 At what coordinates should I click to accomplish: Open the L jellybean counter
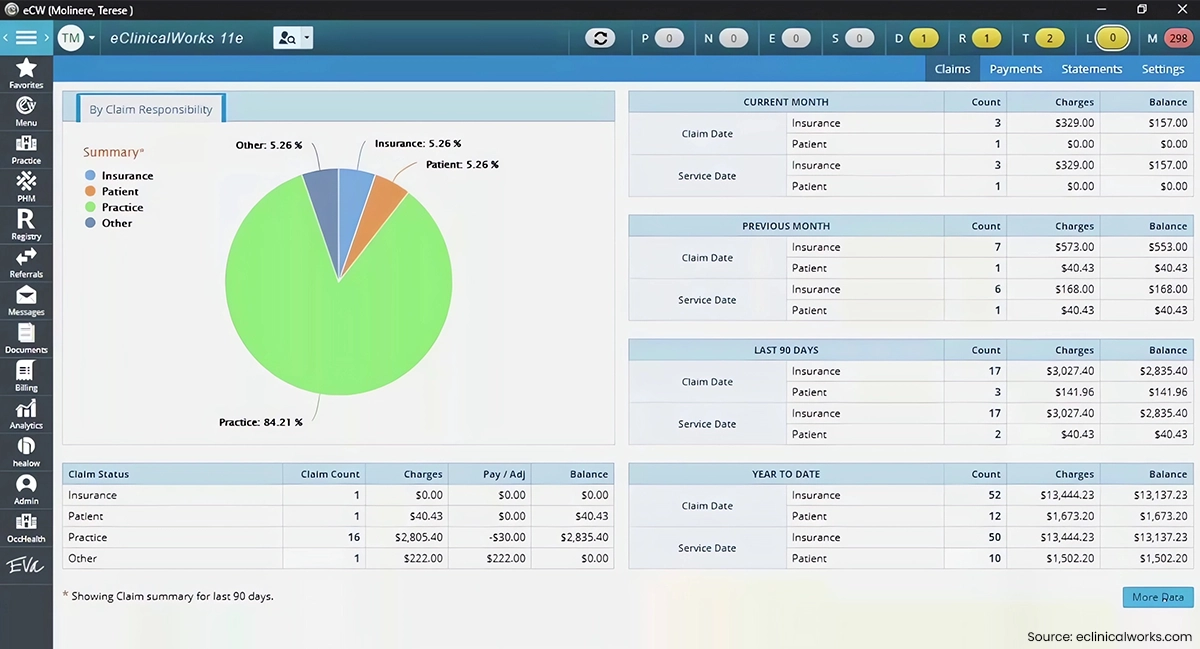click(1112, 39)
